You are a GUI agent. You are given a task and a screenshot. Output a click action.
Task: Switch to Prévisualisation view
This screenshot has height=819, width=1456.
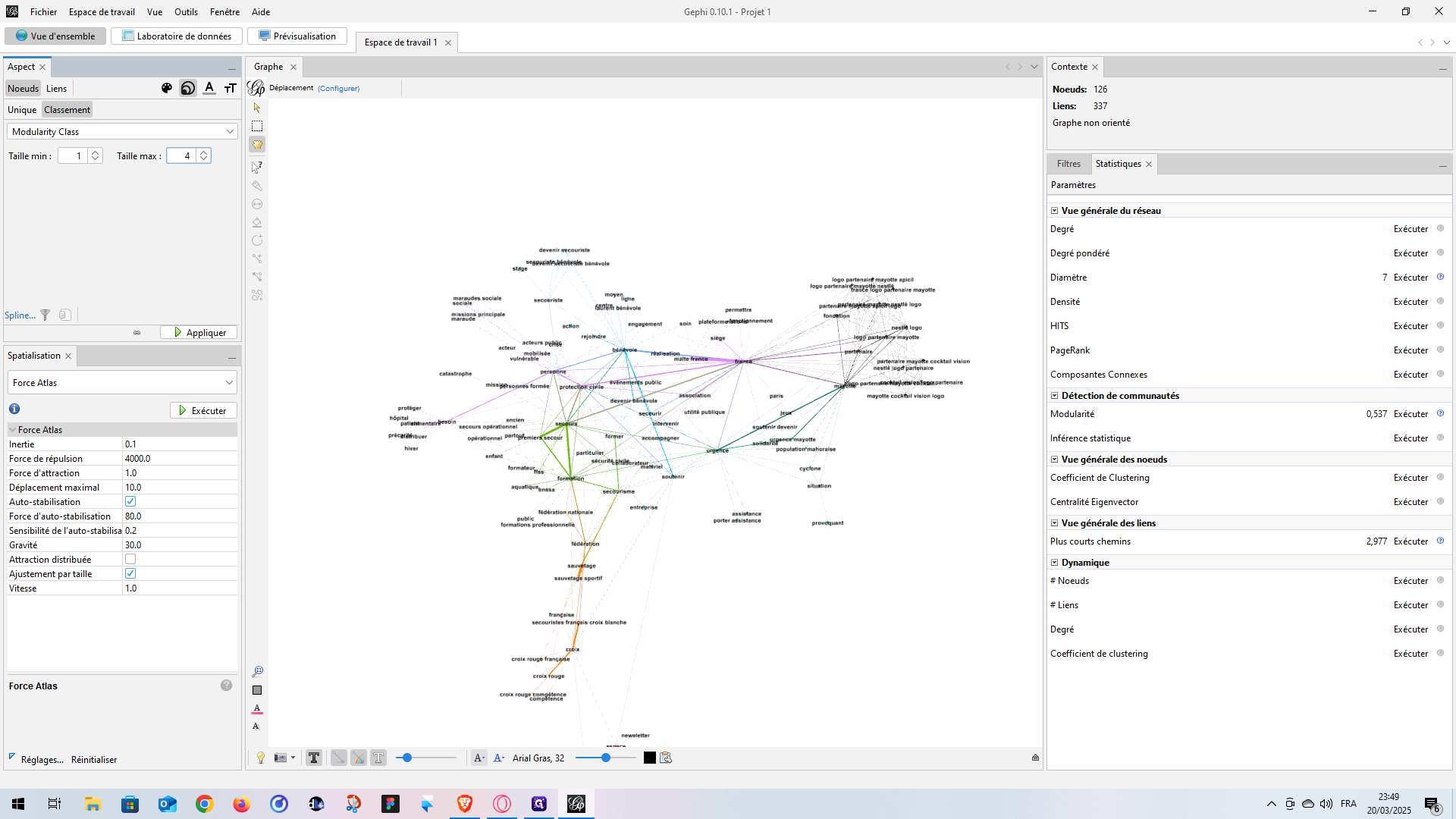[297, 36]
